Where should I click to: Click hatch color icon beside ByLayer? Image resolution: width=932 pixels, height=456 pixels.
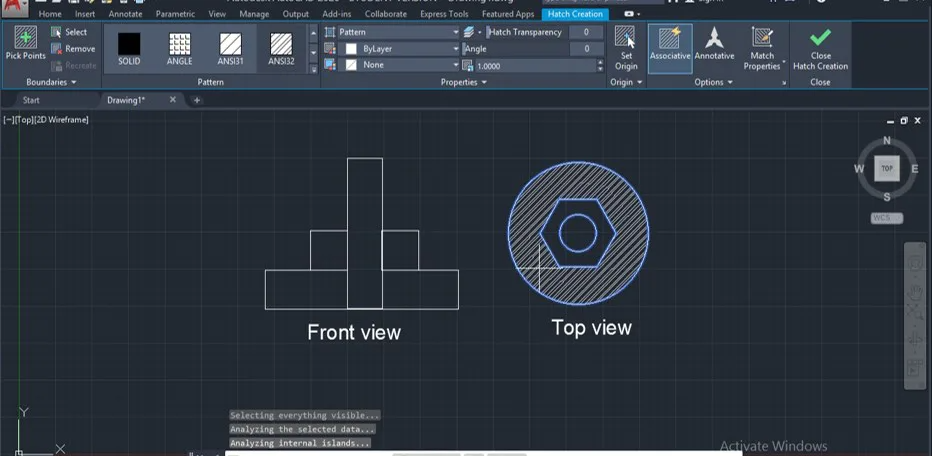click(330, 49)
